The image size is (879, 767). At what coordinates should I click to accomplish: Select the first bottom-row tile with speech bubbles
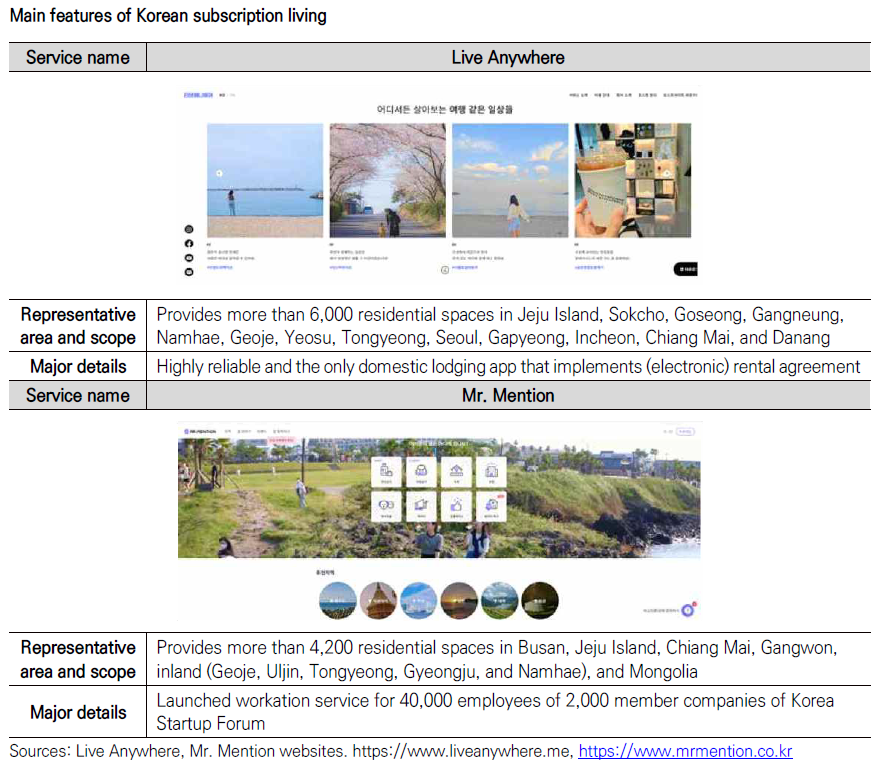coord(386,507)
